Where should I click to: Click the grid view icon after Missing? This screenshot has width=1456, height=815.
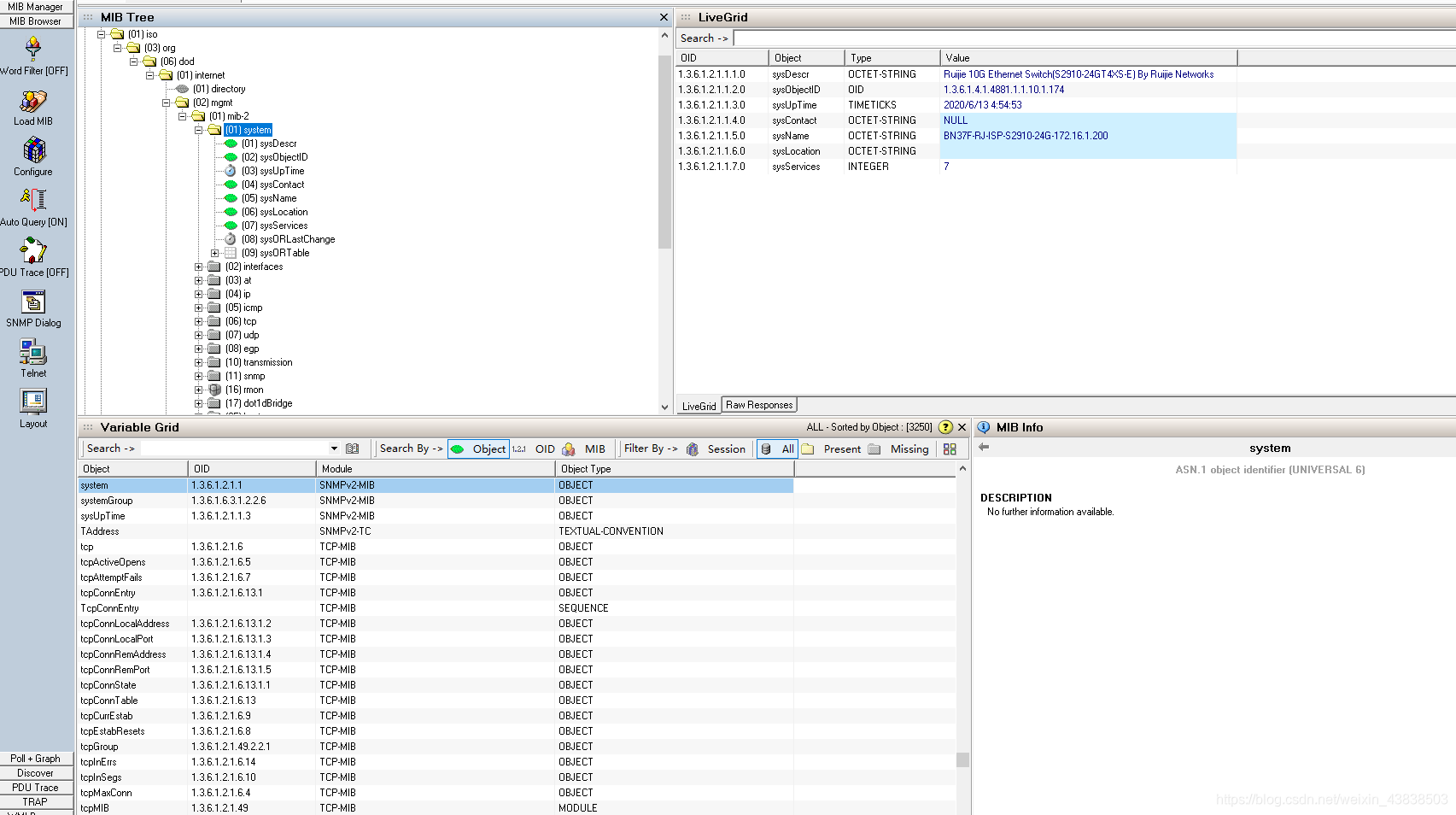pos(950,449)
